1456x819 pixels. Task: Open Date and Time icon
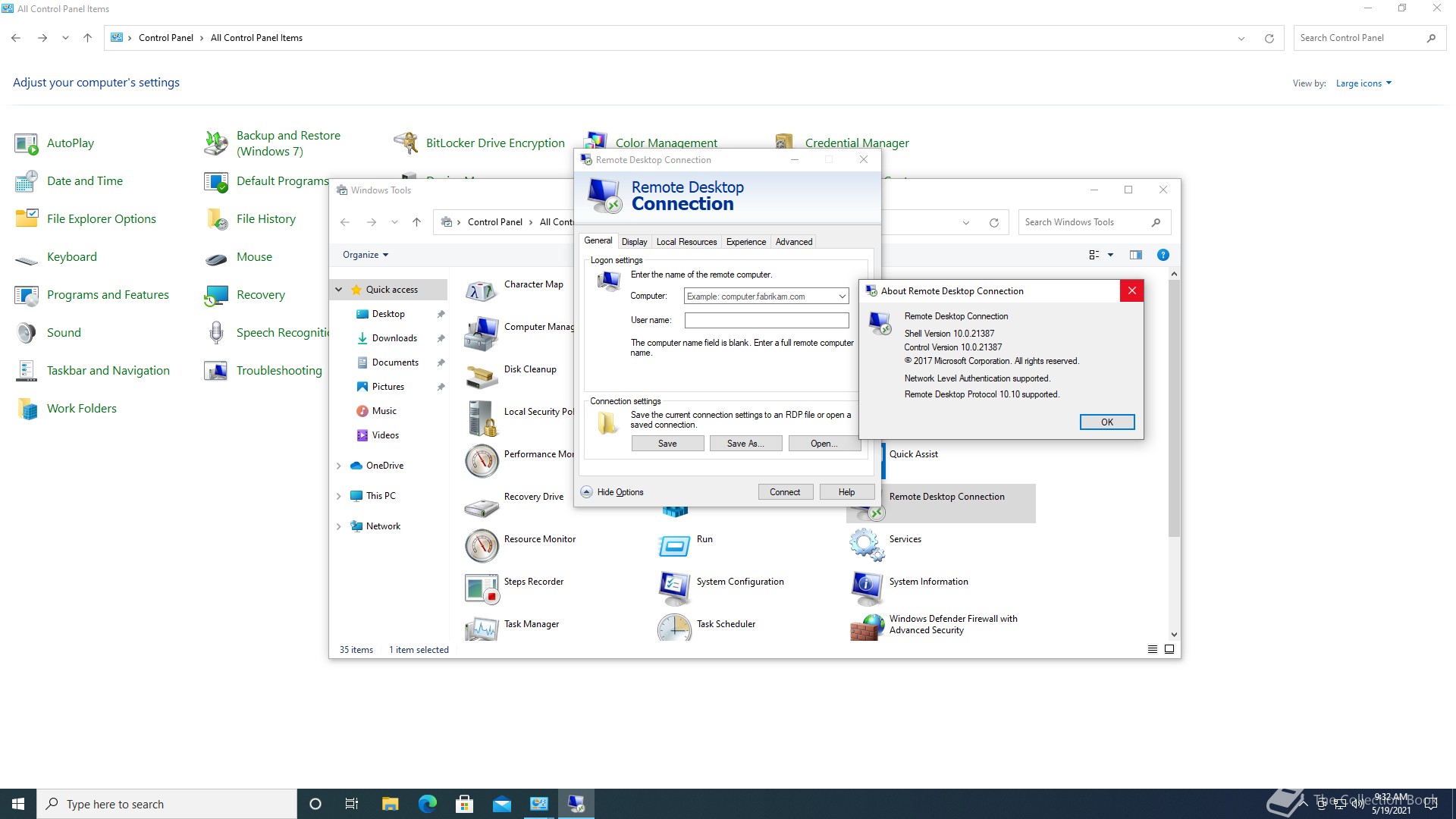tap(27, 181)
